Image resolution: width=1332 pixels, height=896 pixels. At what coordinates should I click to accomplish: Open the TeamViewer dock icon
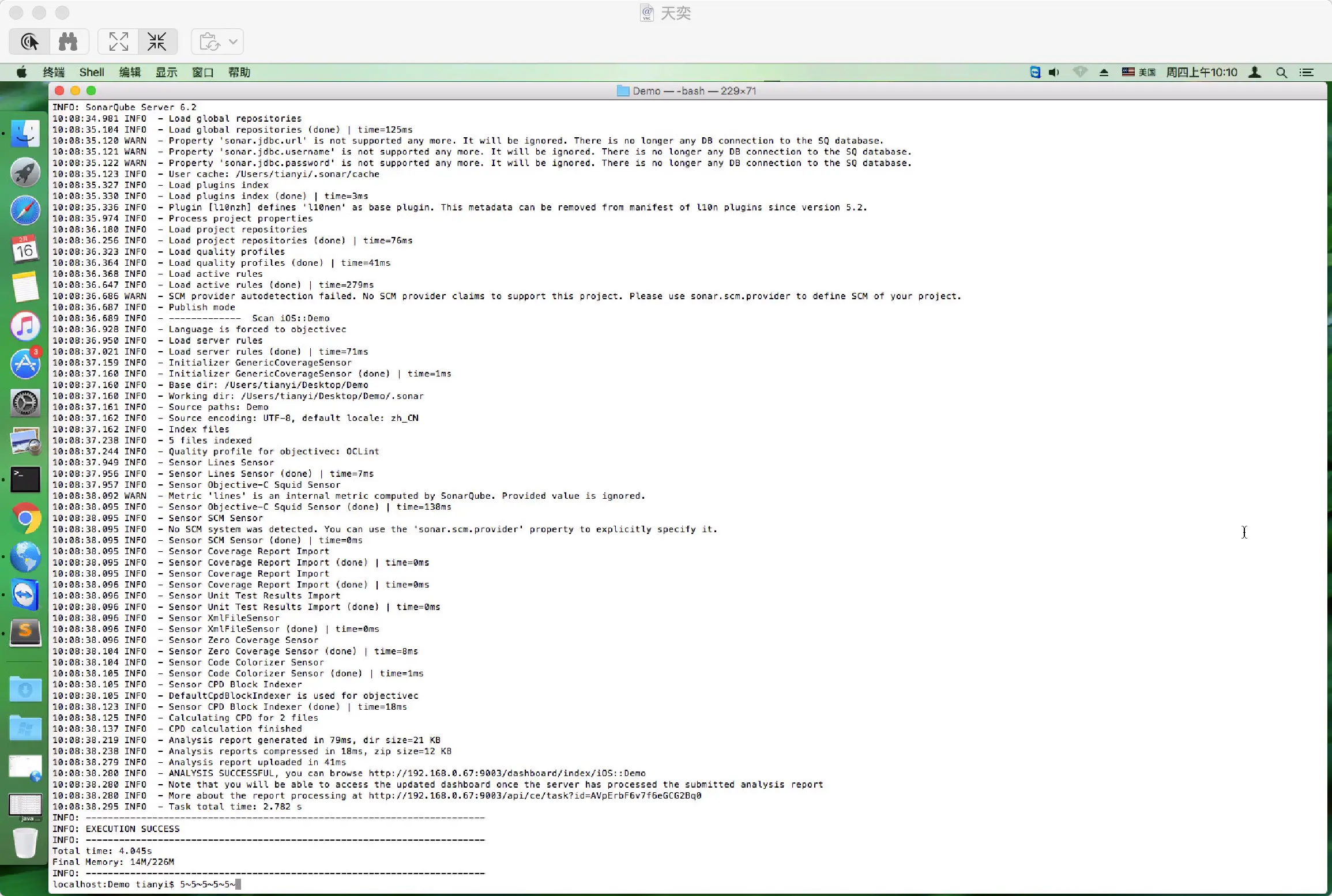pos(25,595)
